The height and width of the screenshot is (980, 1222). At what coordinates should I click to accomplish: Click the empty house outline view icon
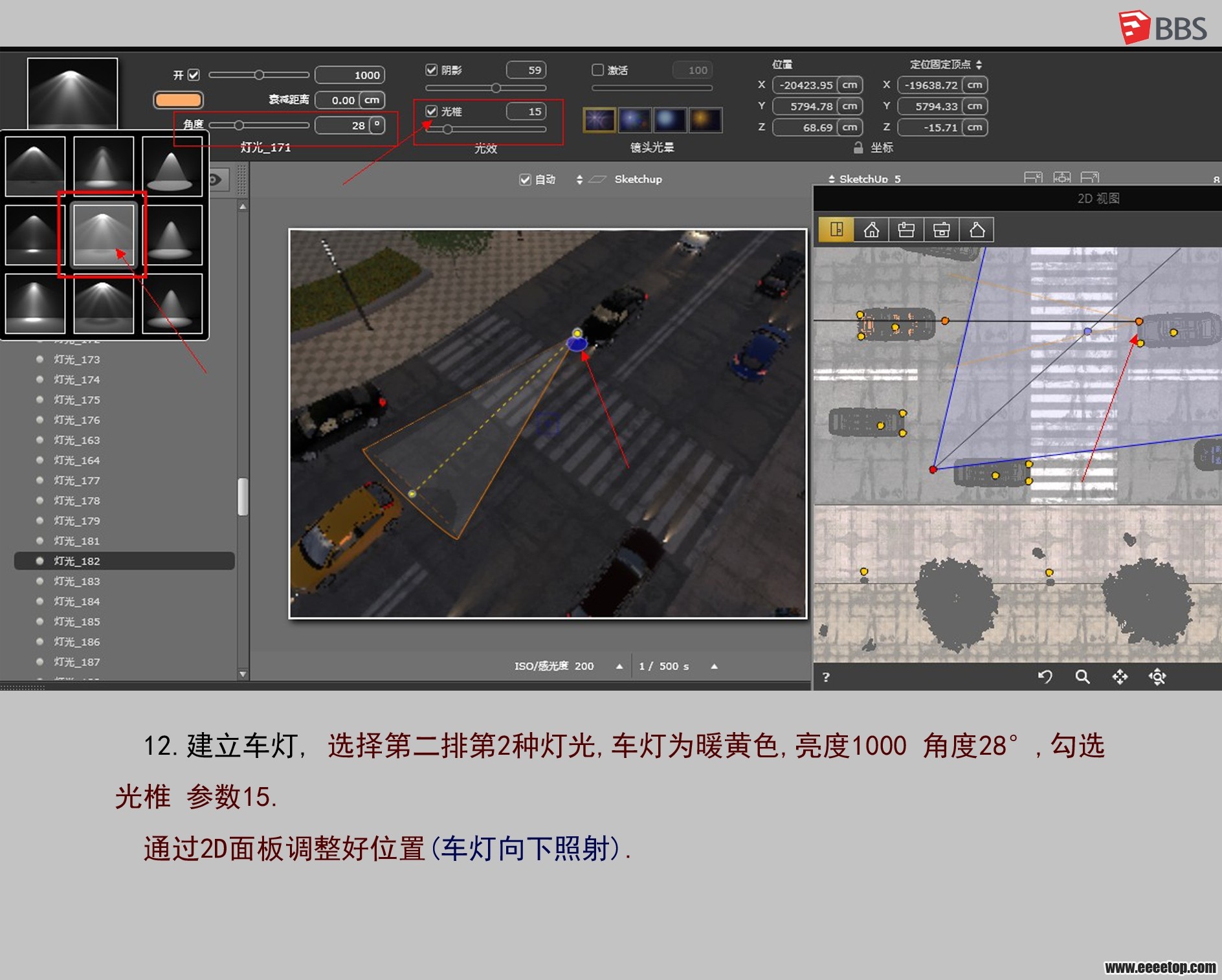[977, 230]
